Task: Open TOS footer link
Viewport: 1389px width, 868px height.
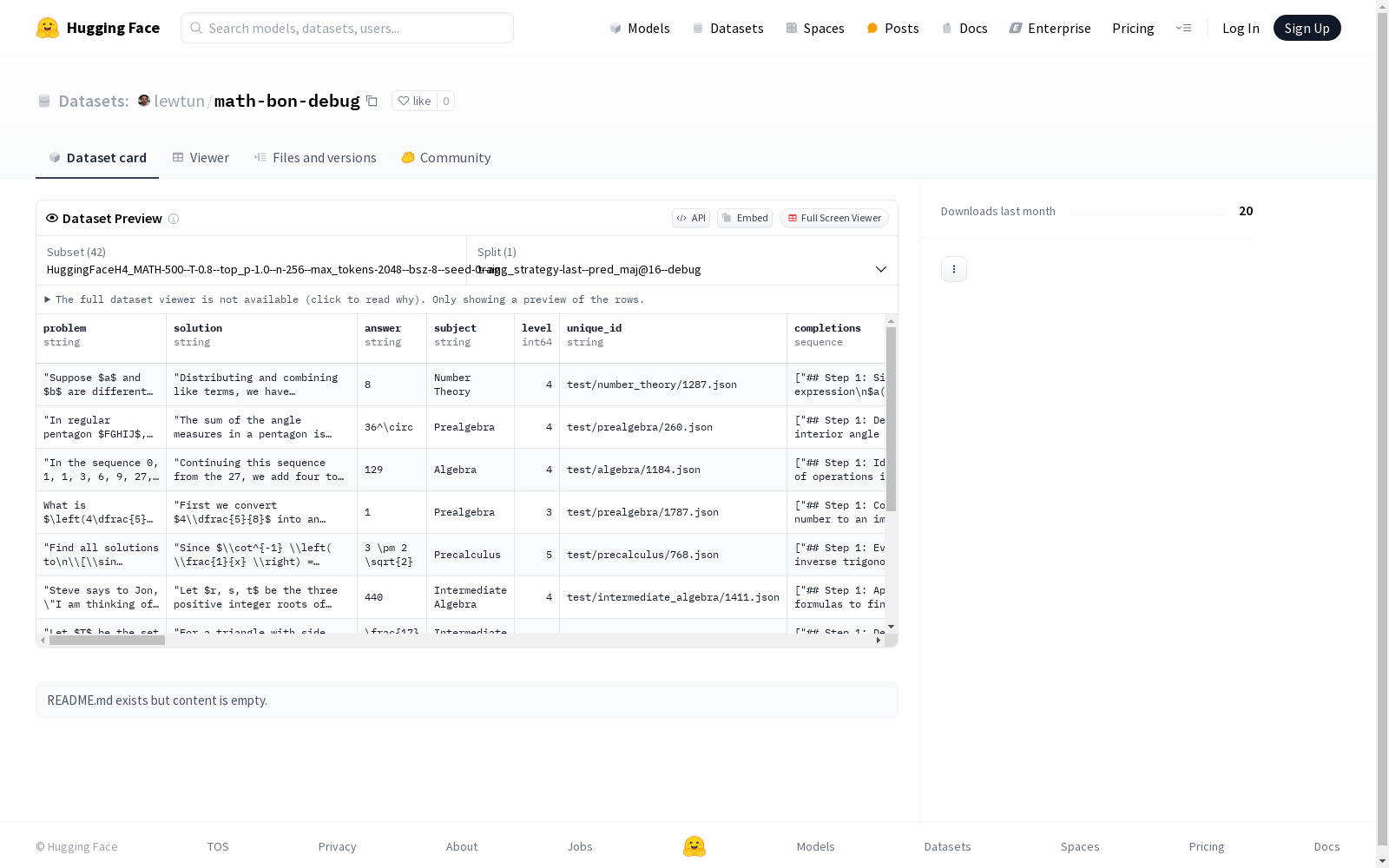Action: click(x=218, y=846)
